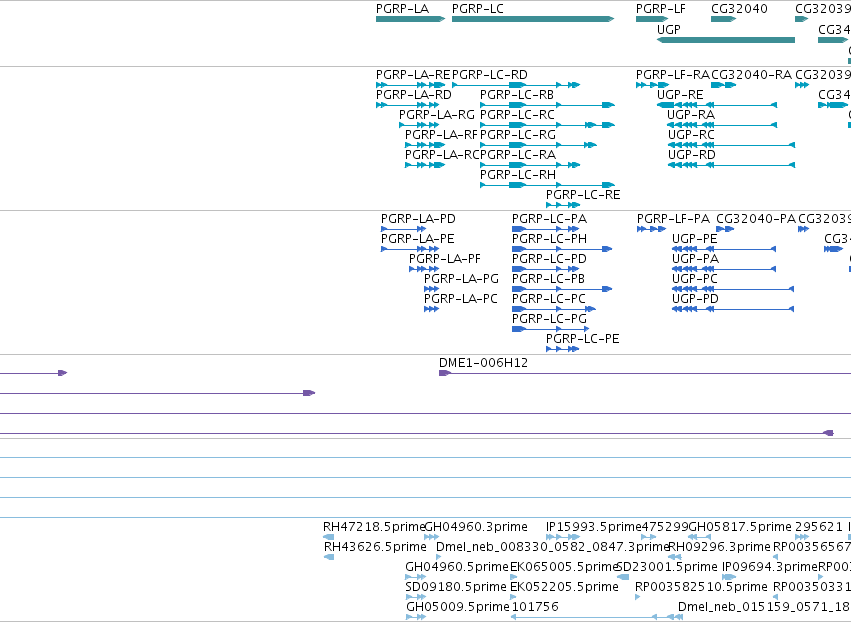Click protein PGRP-LF-PA
The image size is (851, 622).
[651, 229]
